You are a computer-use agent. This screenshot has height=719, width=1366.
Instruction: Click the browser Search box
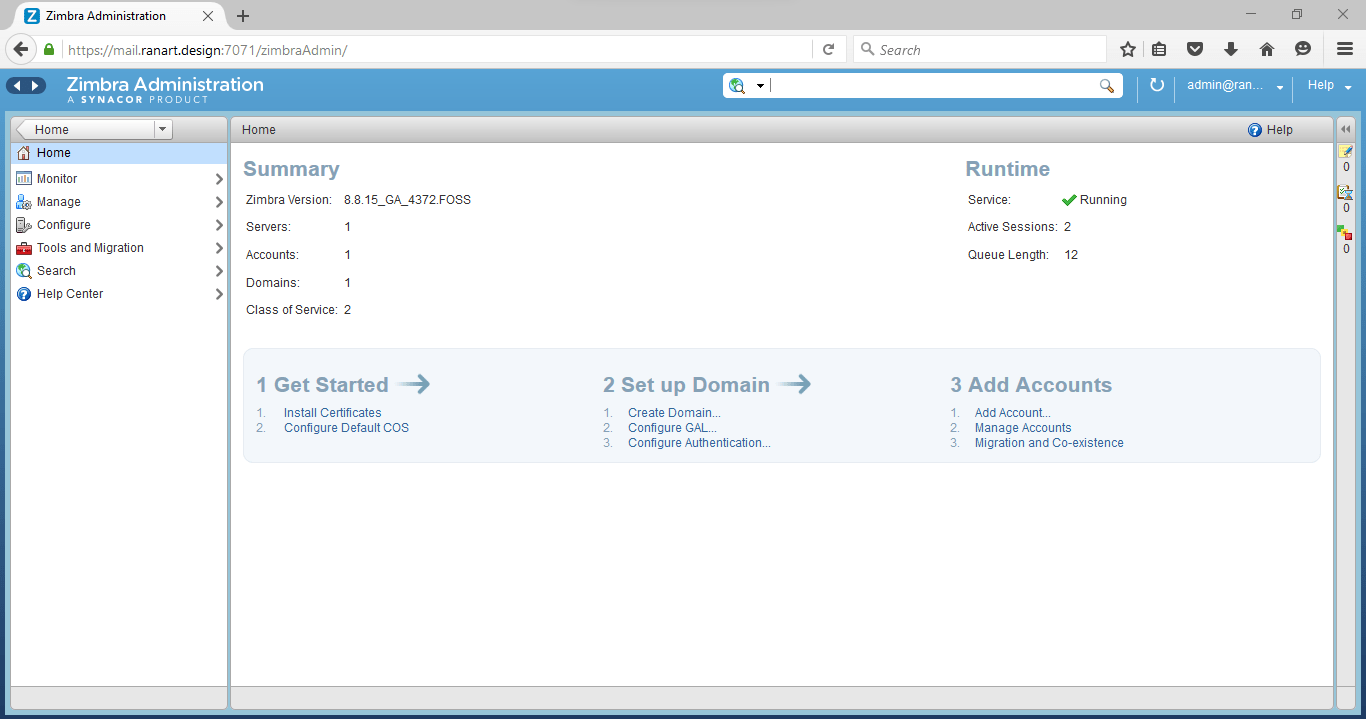(980, 49)
